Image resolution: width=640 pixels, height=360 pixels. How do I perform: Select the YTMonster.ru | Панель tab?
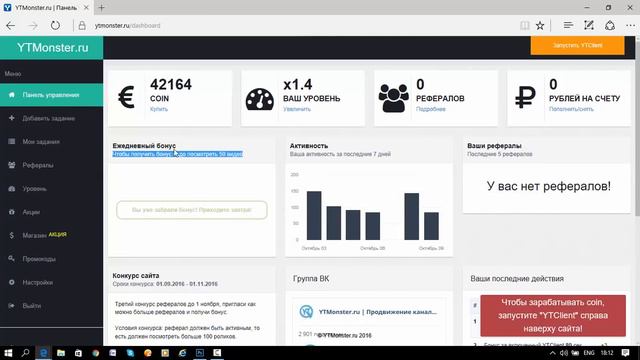coord(46,7)
